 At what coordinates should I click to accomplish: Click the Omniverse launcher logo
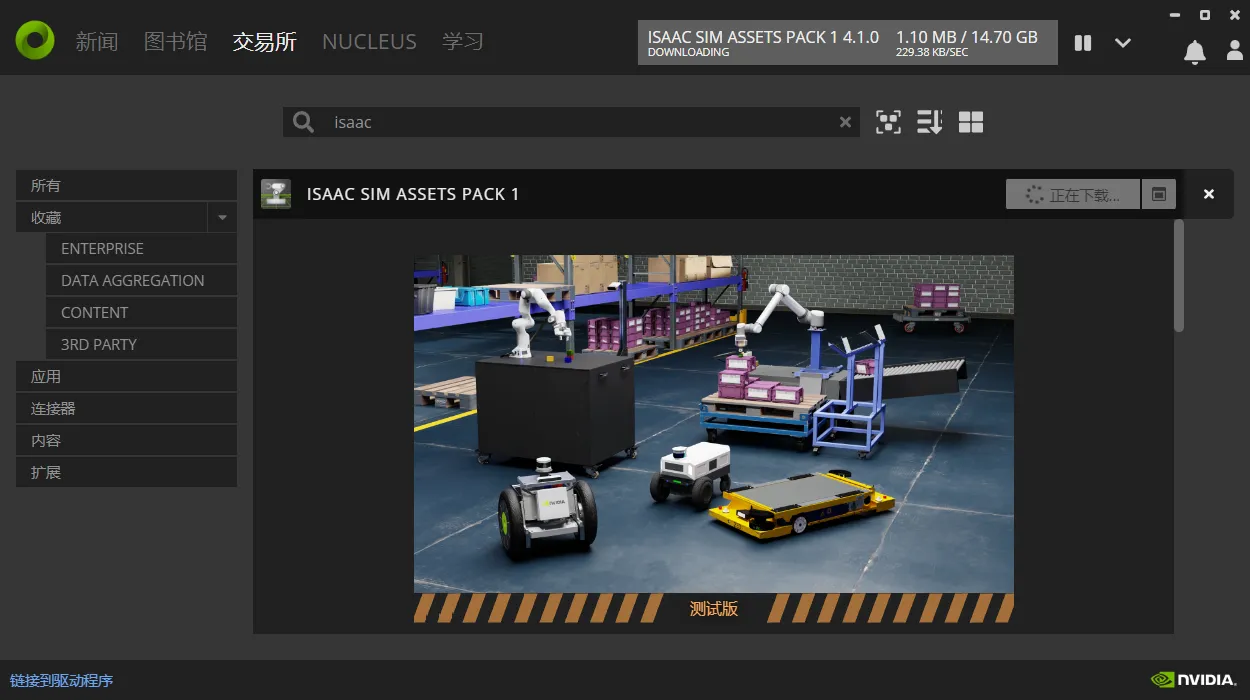[35, 40]
